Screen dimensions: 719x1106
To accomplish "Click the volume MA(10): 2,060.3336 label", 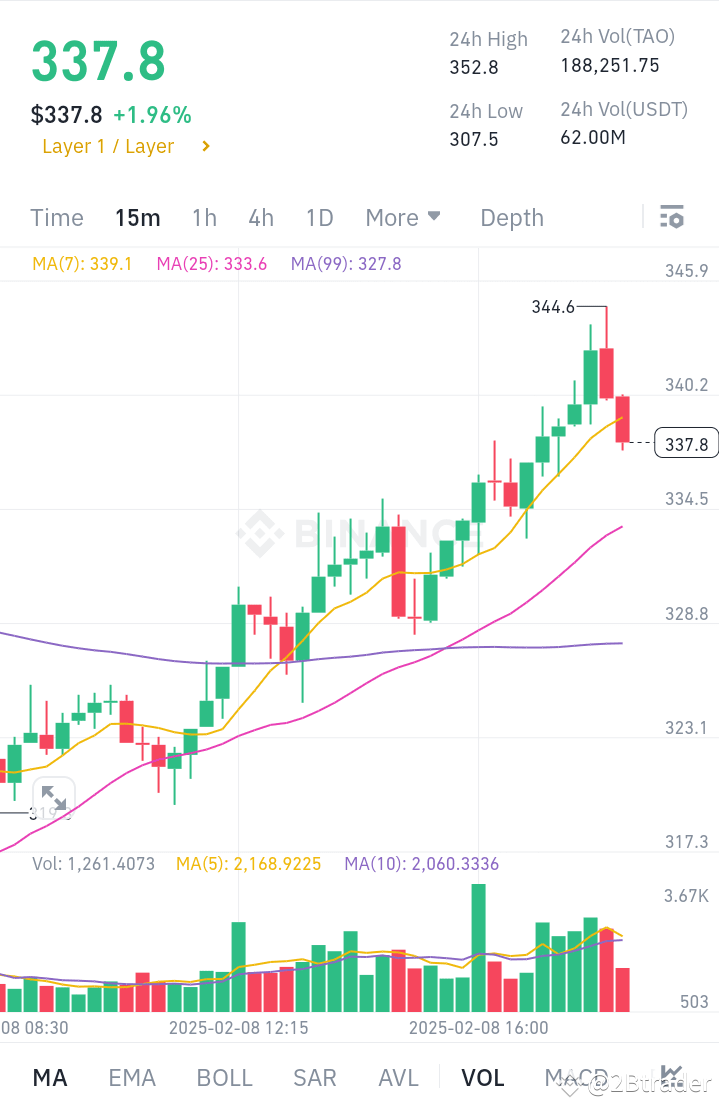I will tap(421, 863).
